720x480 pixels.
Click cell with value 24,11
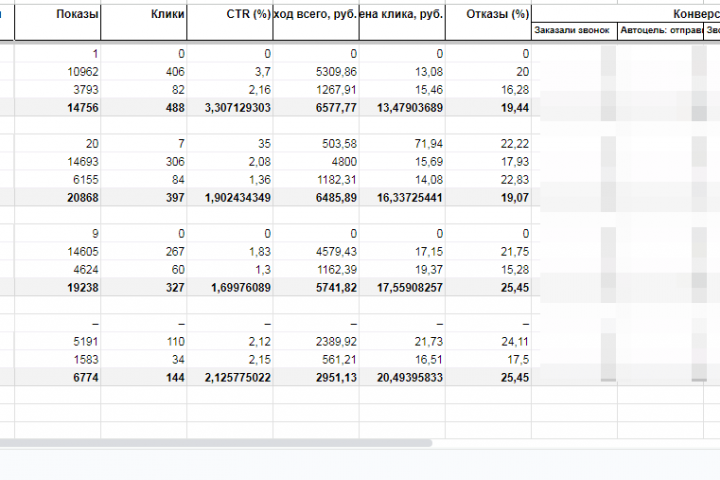click(489, 342)
